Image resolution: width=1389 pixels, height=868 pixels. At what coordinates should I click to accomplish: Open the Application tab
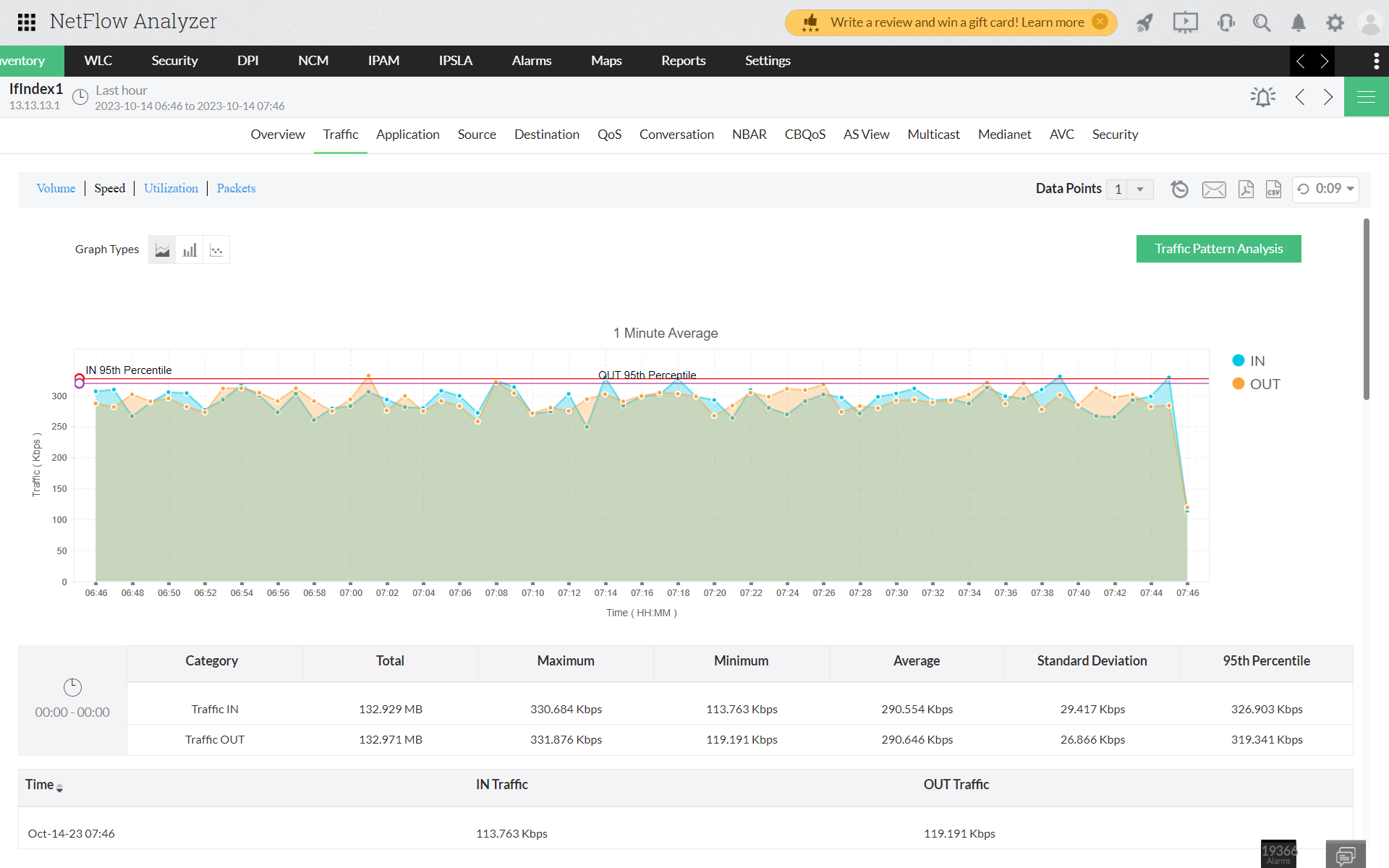pos(407,135)
